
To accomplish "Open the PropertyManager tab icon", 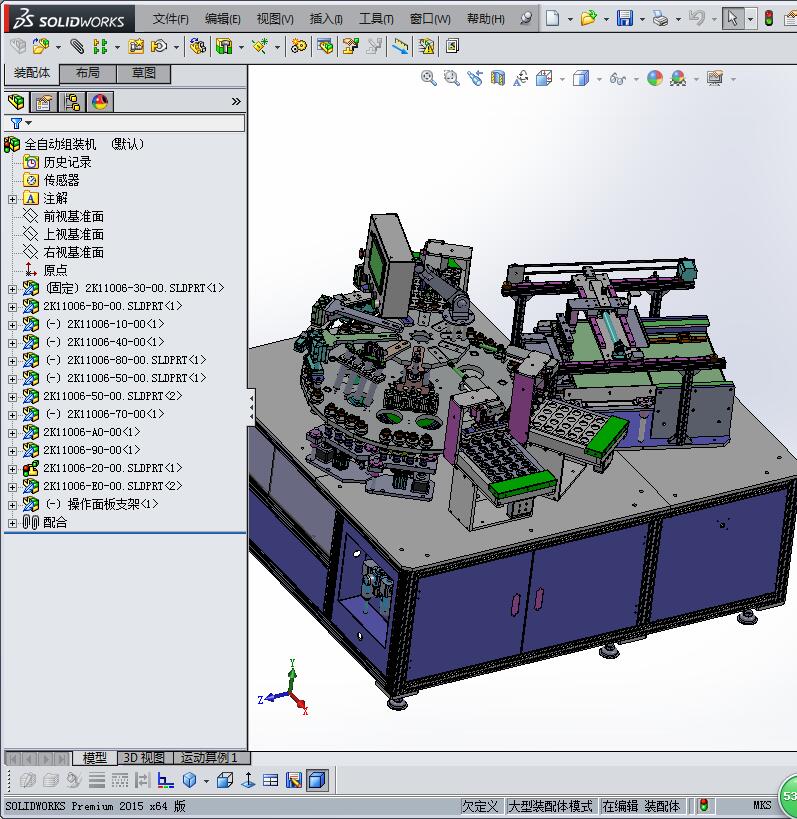I will tap(44, 101).
